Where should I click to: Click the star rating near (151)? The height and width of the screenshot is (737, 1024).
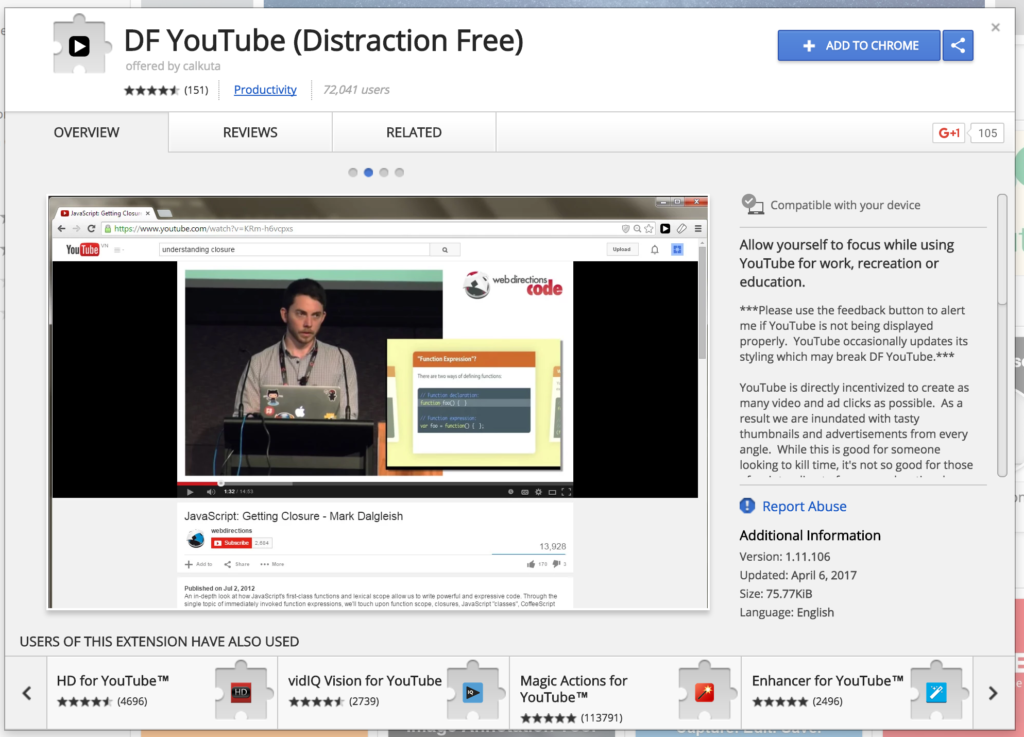tap(152, 90)
